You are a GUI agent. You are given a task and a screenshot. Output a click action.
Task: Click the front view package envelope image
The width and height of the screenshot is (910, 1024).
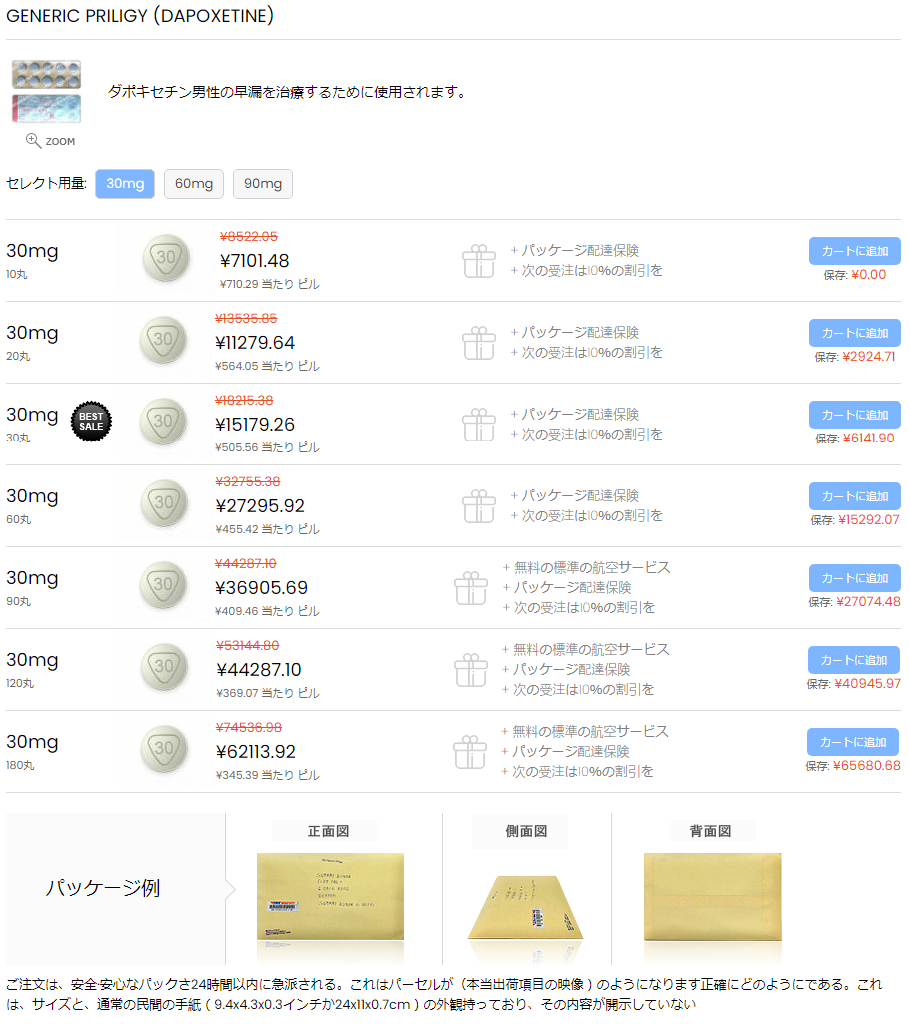click(x=330, y=897)
